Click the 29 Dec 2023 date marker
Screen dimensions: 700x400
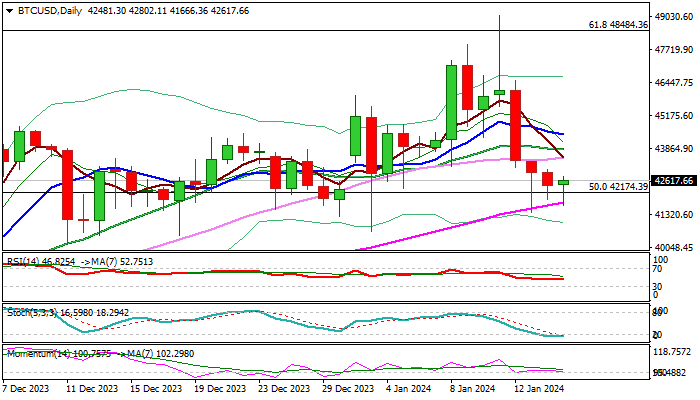coord(348,389)
